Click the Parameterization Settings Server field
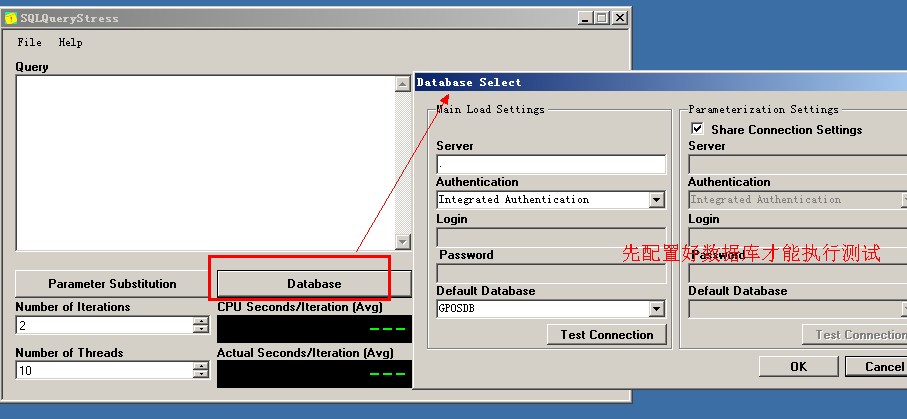The image size is (907, 419). pyautogui.click(x=798, y=164)
